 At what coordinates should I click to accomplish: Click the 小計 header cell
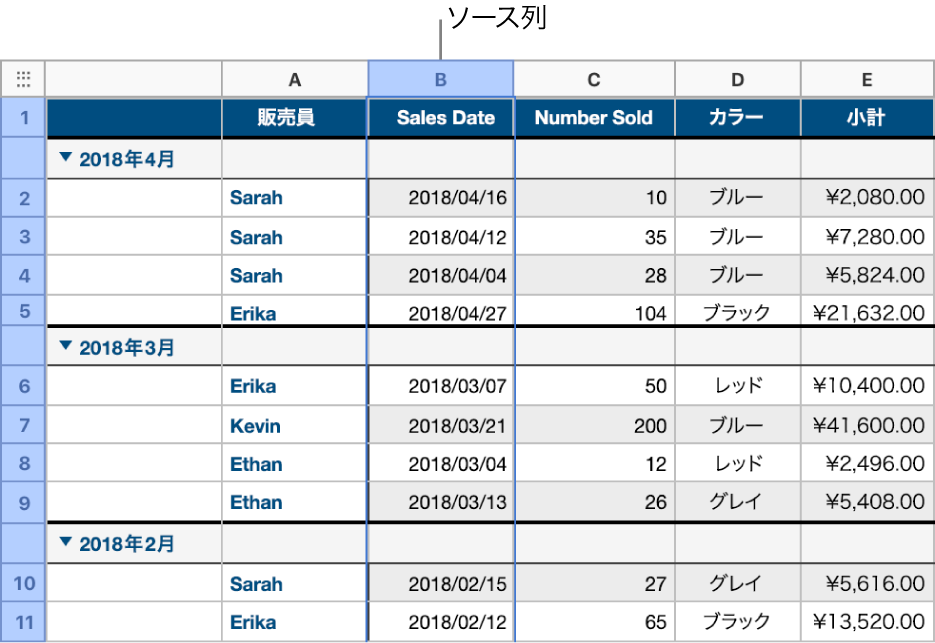coord(866,117)
